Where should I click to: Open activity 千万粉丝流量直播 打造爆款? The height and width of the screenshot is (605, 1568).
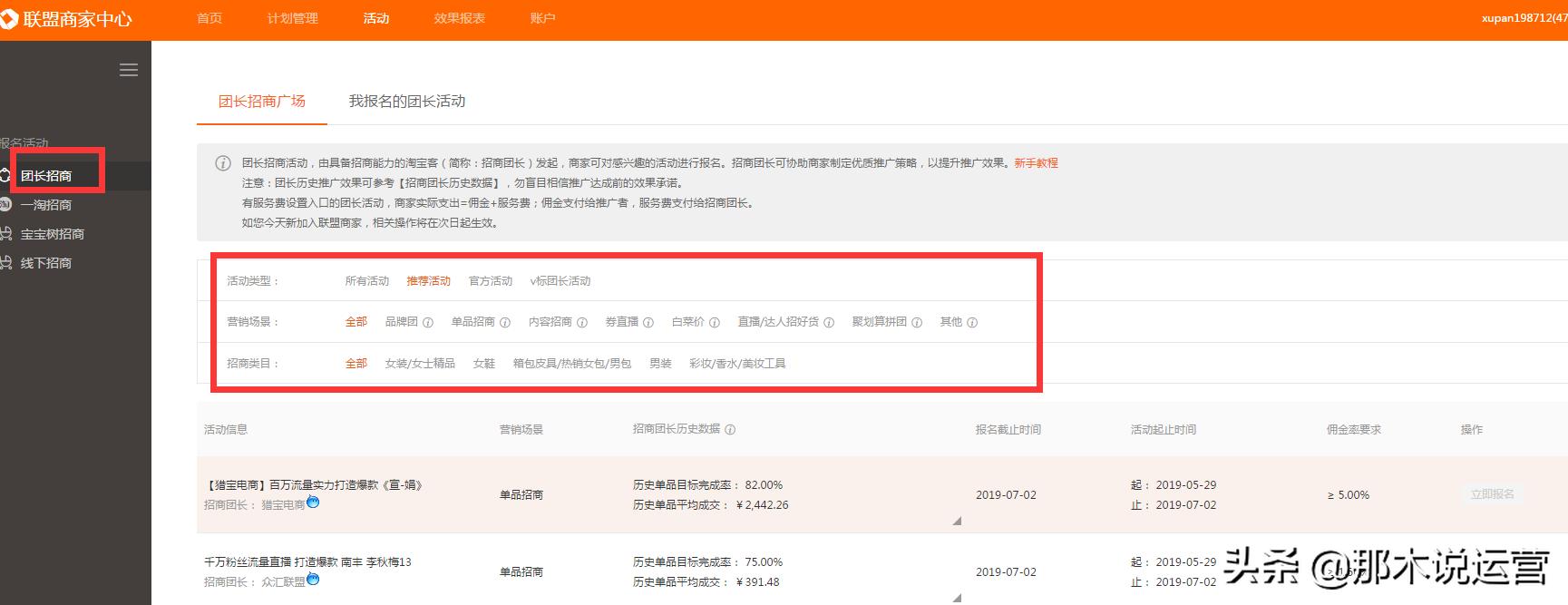click(x=307, y=562)
